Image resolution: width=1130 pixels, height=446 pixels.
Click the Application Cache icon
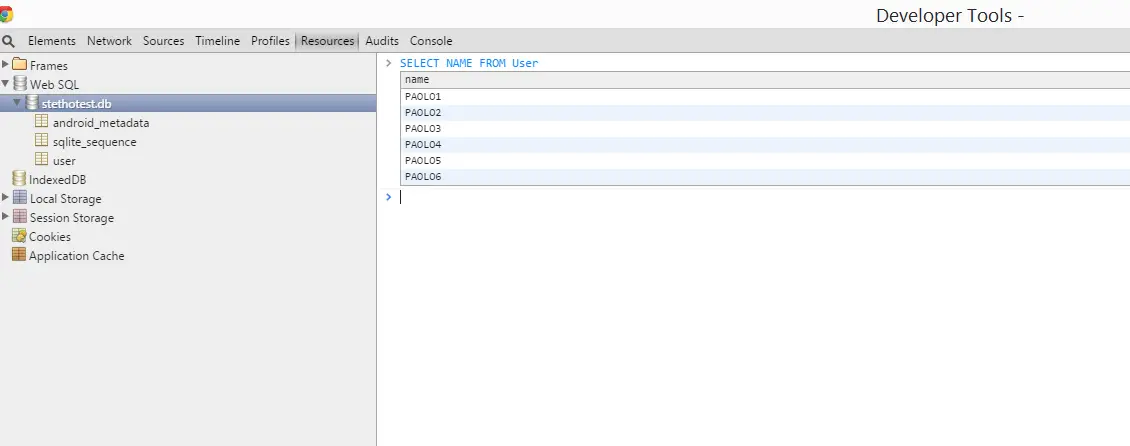19,254
